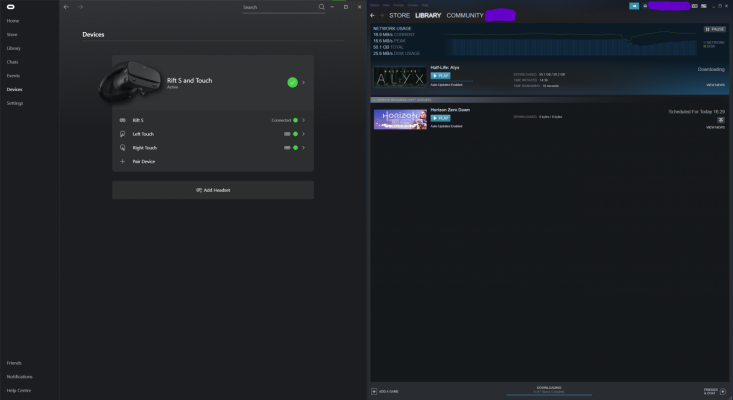The image size is (733, 400).
Task: Go forward in Steam navigation
Action: click(x=381, y=15)
